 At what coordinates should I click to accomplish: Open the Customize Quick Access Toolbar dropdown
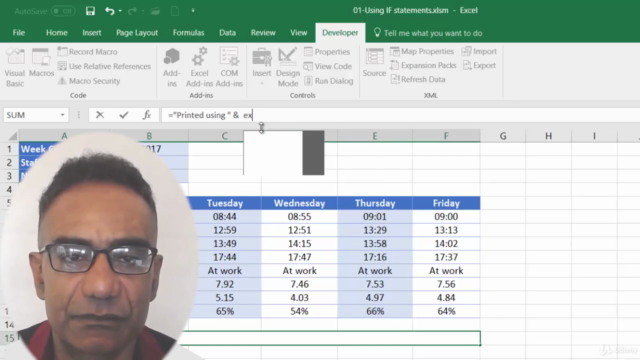tap(193, 11)
